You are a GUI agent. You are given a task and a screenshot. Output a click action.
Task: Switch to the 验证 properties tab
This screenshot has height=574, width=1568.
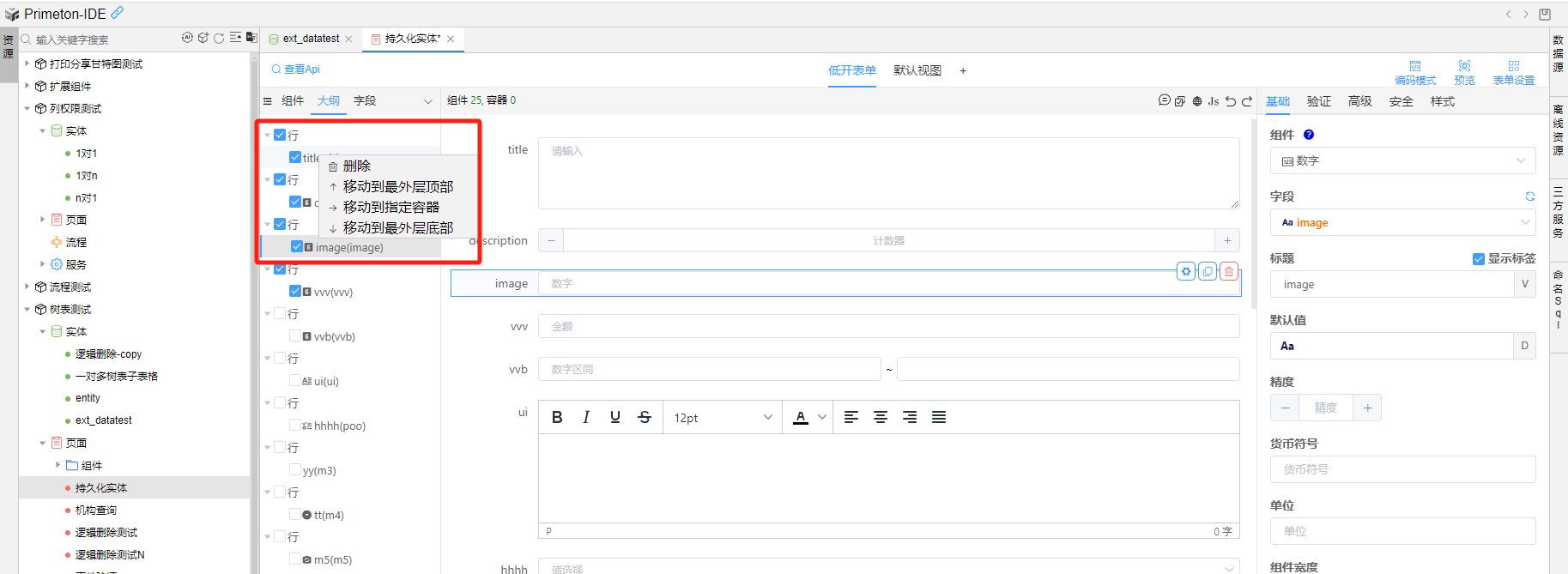[1318, 101]
